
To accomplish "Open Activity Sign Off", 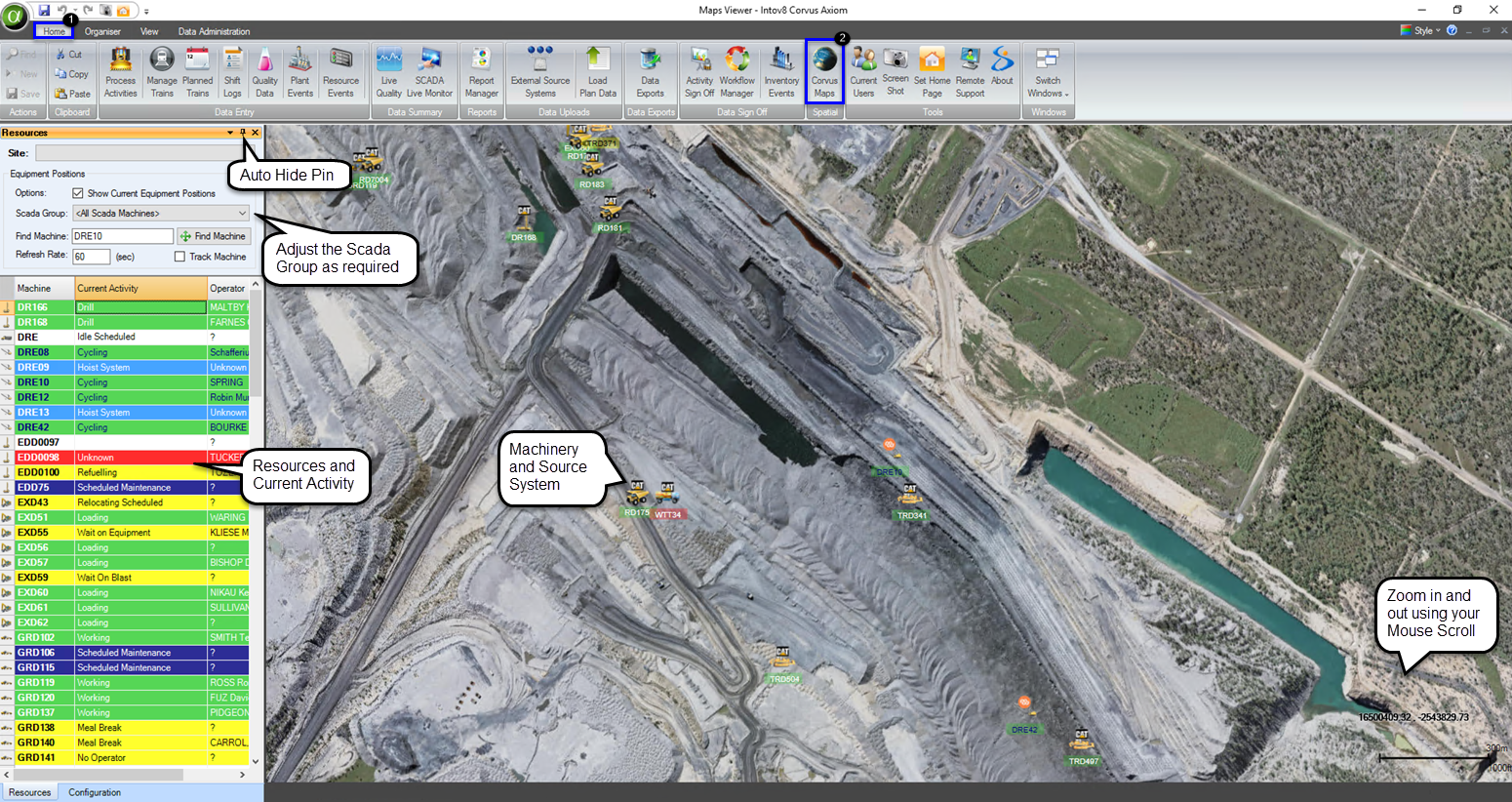I will (699, 72).
